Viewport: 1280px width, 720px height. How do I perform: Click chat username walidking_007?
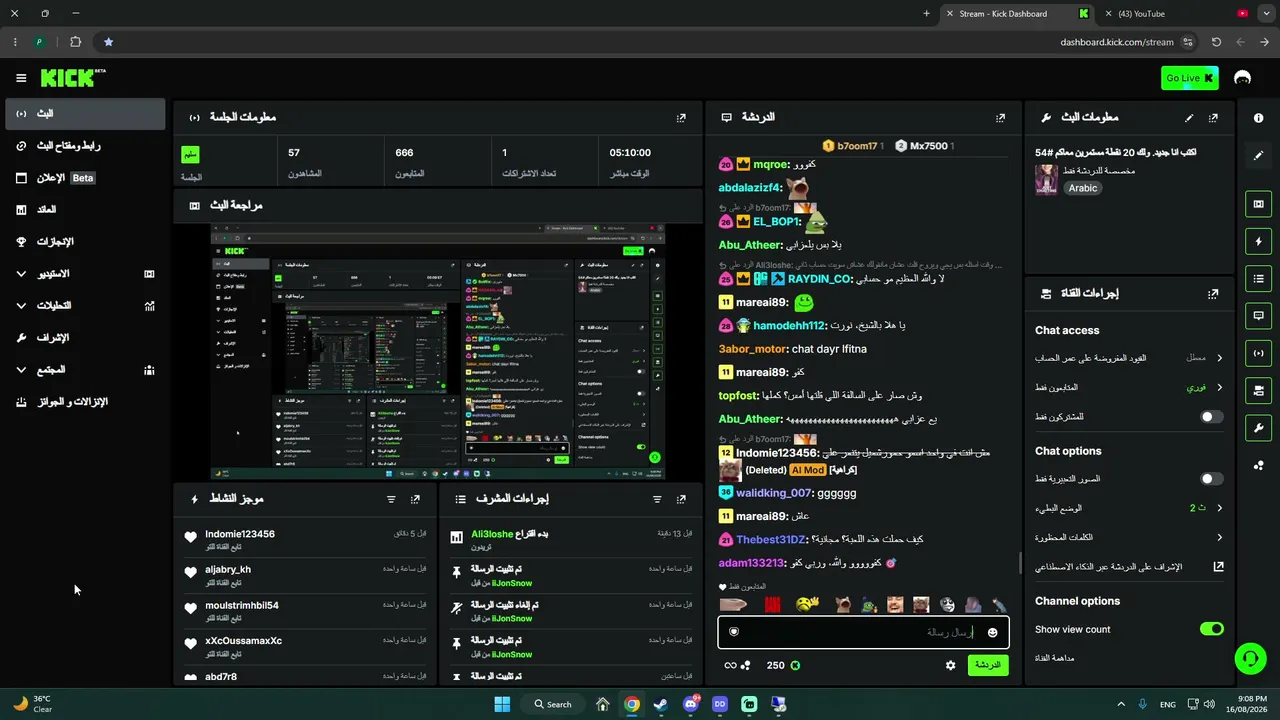775,493
